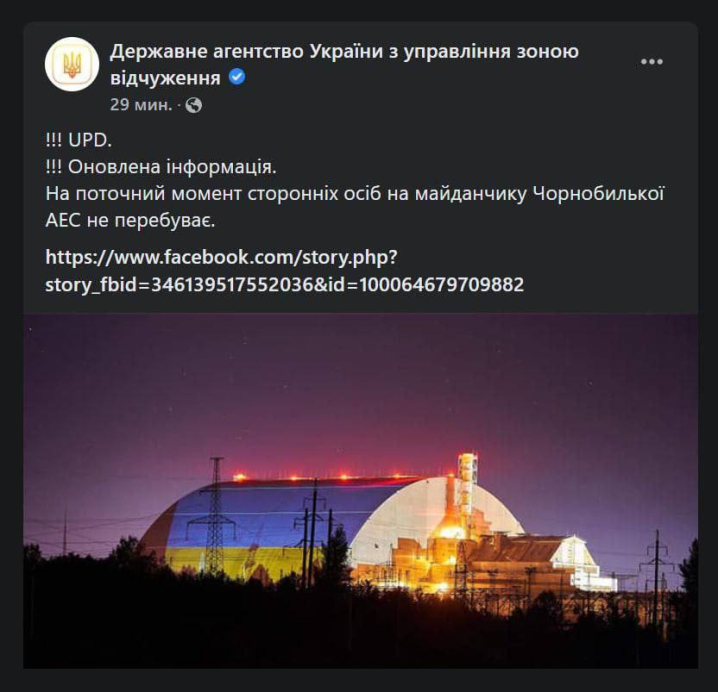Open the Chornobyl night photo via purple sky
The height and width of the screenshot is (692, 718).
(x=360, y=380)
